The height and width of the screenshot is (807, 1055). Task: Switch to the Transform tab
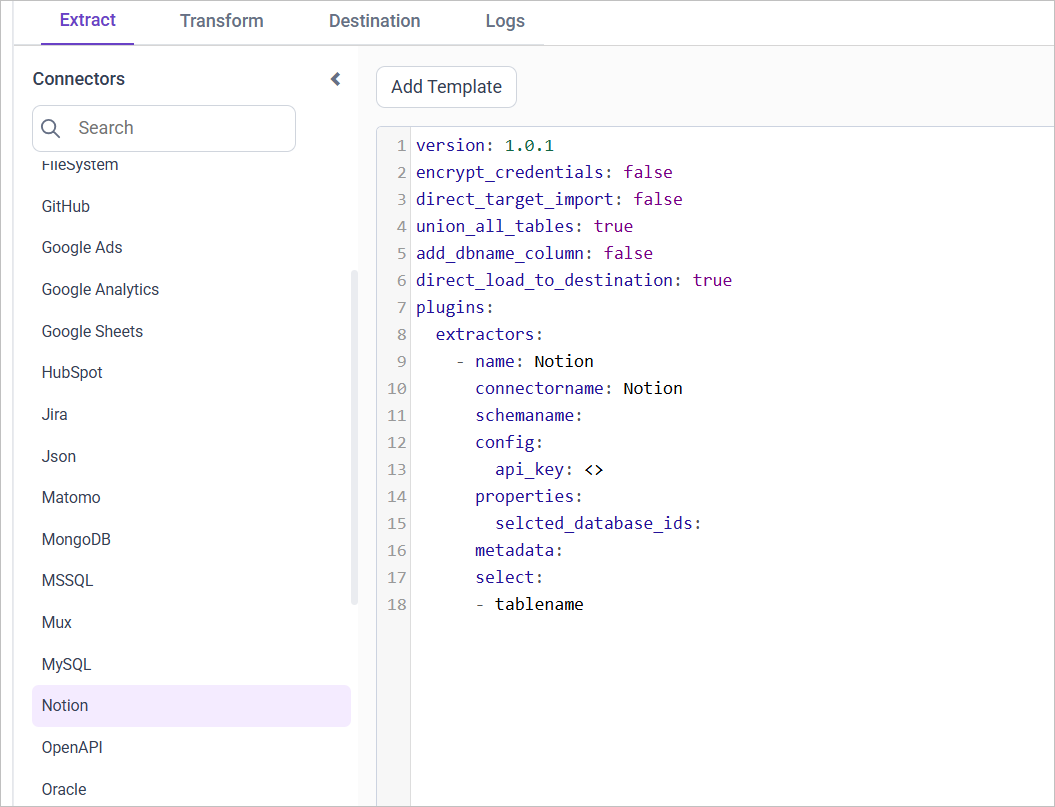221,21
